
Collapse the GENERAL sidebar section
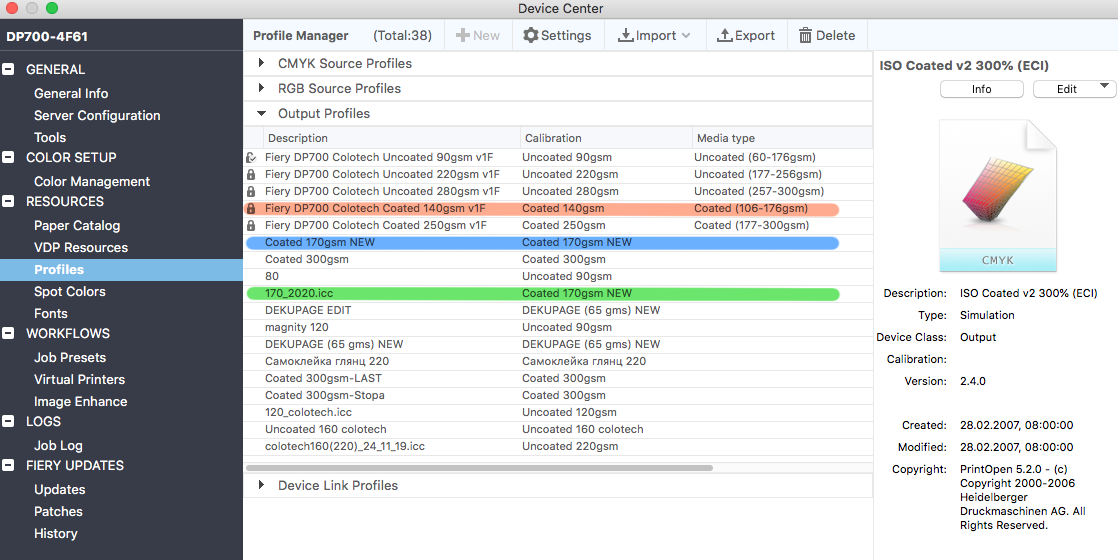9,69
